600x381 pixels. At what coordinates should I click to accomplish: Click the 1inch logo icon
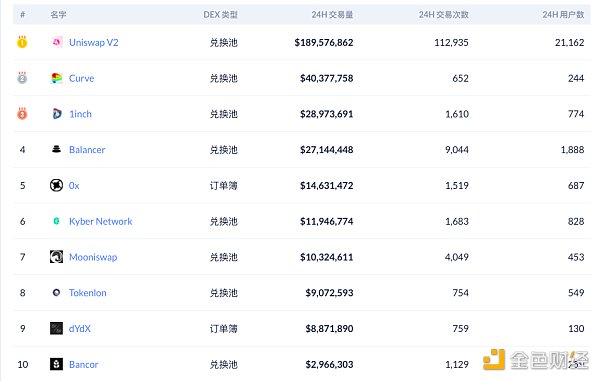tap(57, 114)
